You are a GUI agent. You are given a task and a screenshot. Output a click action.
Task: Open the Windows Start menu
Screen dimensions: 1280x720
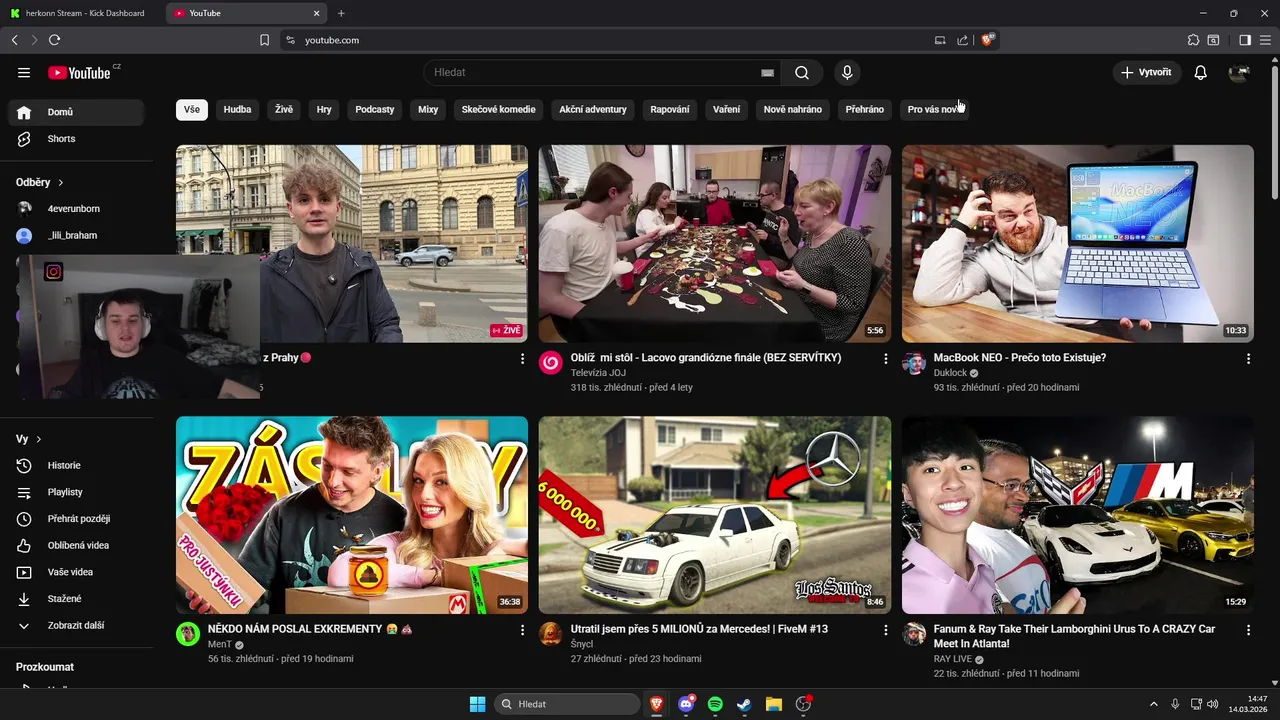477,704
